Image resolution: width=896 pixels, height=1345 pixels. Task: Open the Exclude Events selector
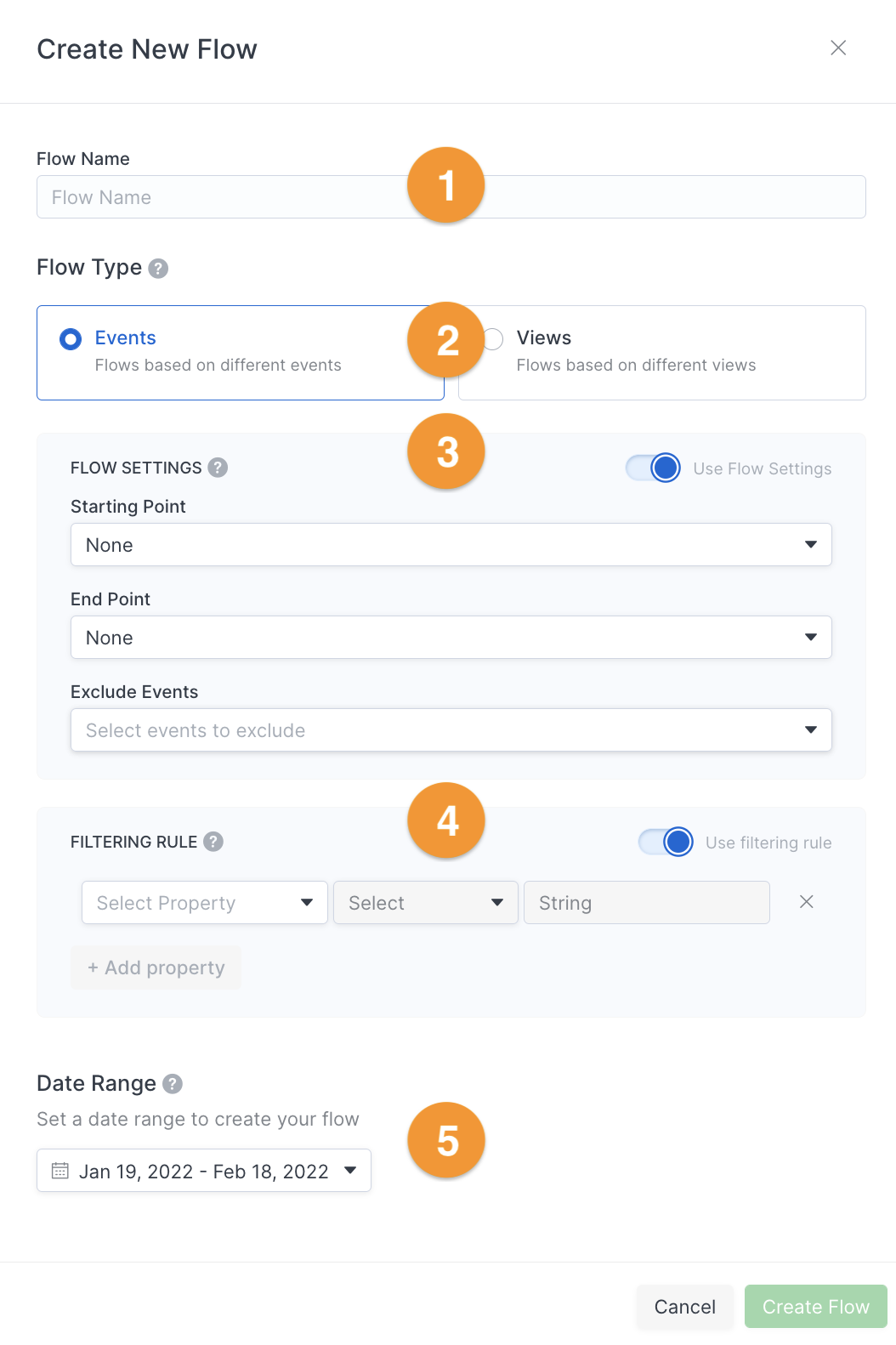click(451, 730)
